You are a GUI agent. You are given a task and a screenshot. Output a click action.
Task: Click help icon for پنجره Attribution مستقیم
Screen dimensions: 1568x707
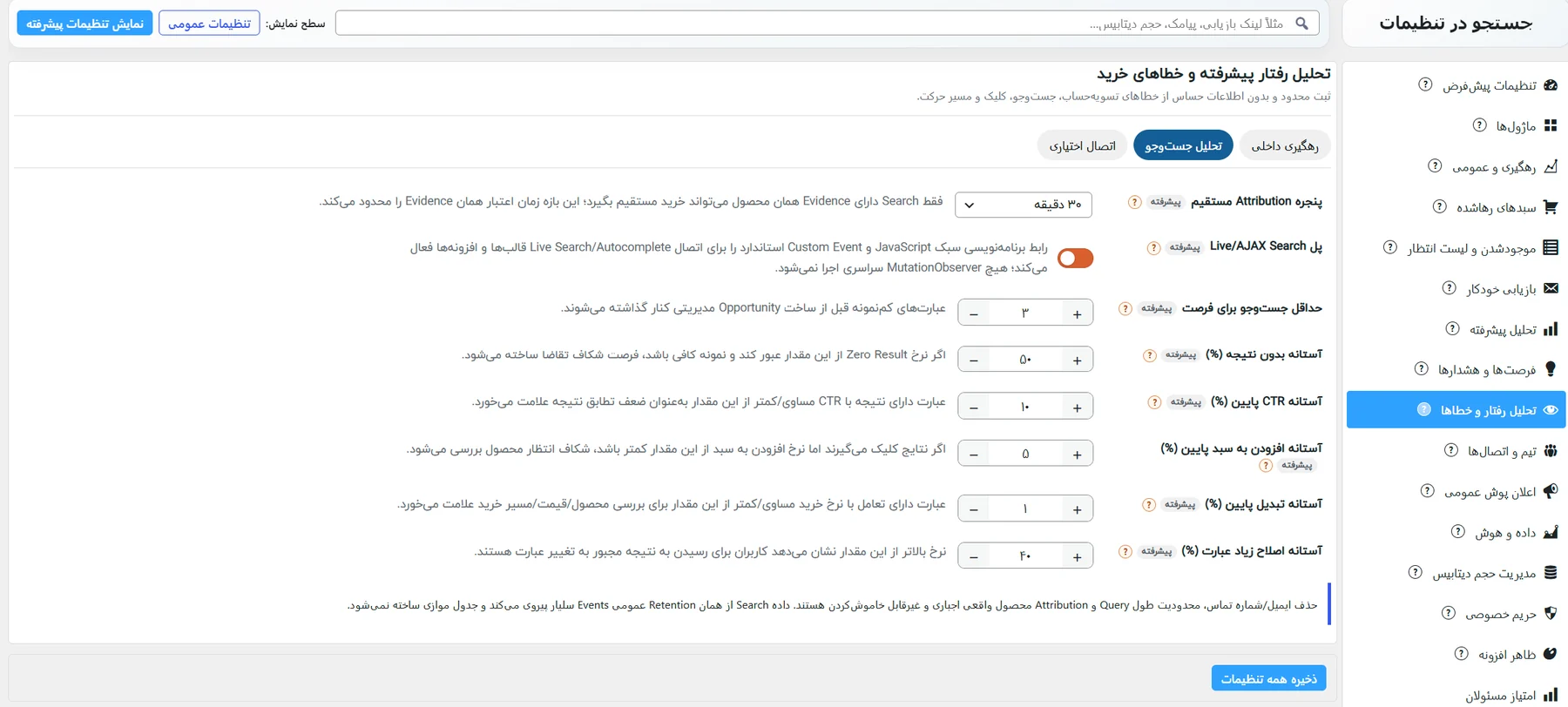(1134, 202)
